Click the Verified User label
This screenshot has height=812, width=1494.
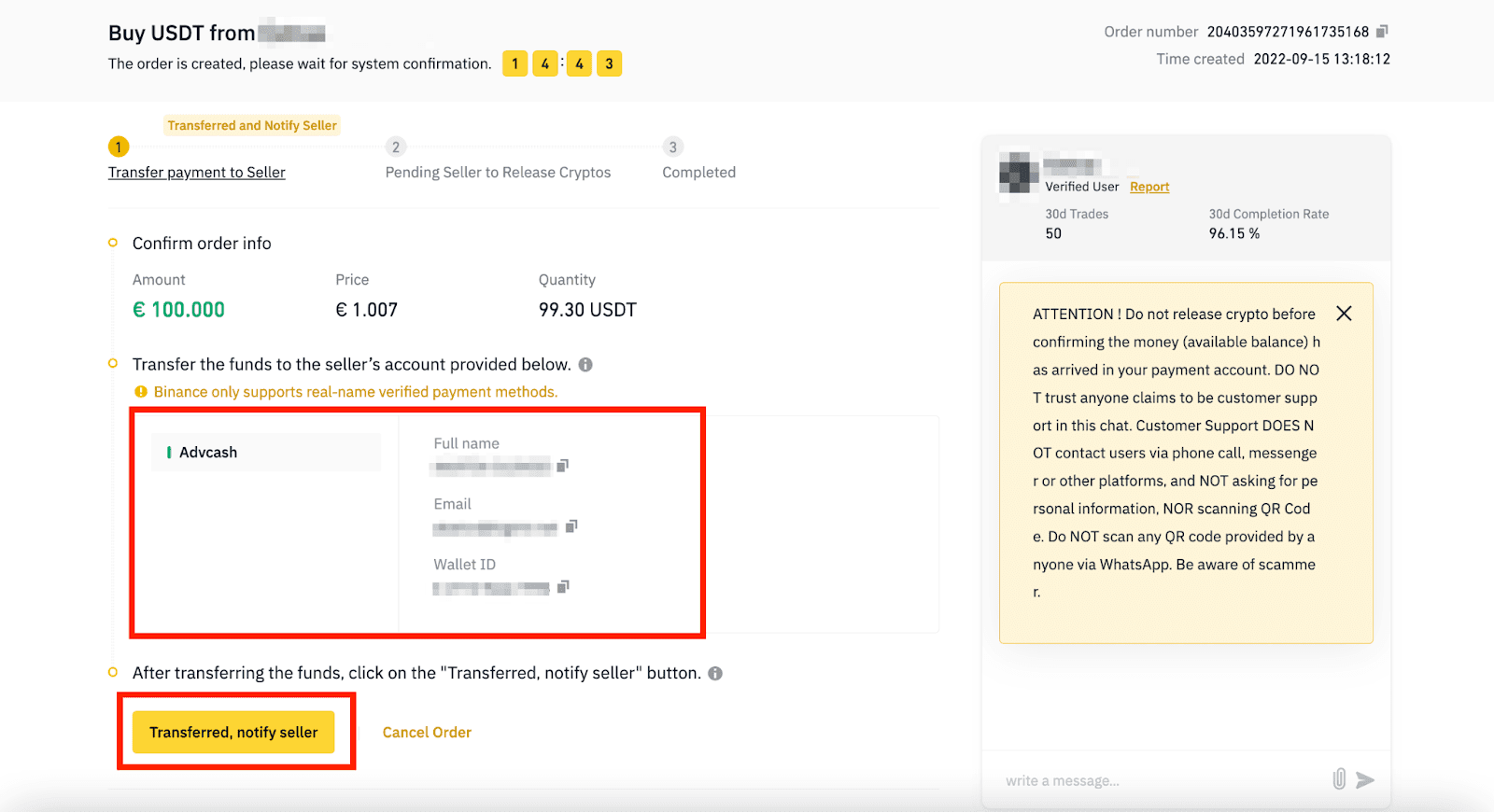tap(1081, 187)
